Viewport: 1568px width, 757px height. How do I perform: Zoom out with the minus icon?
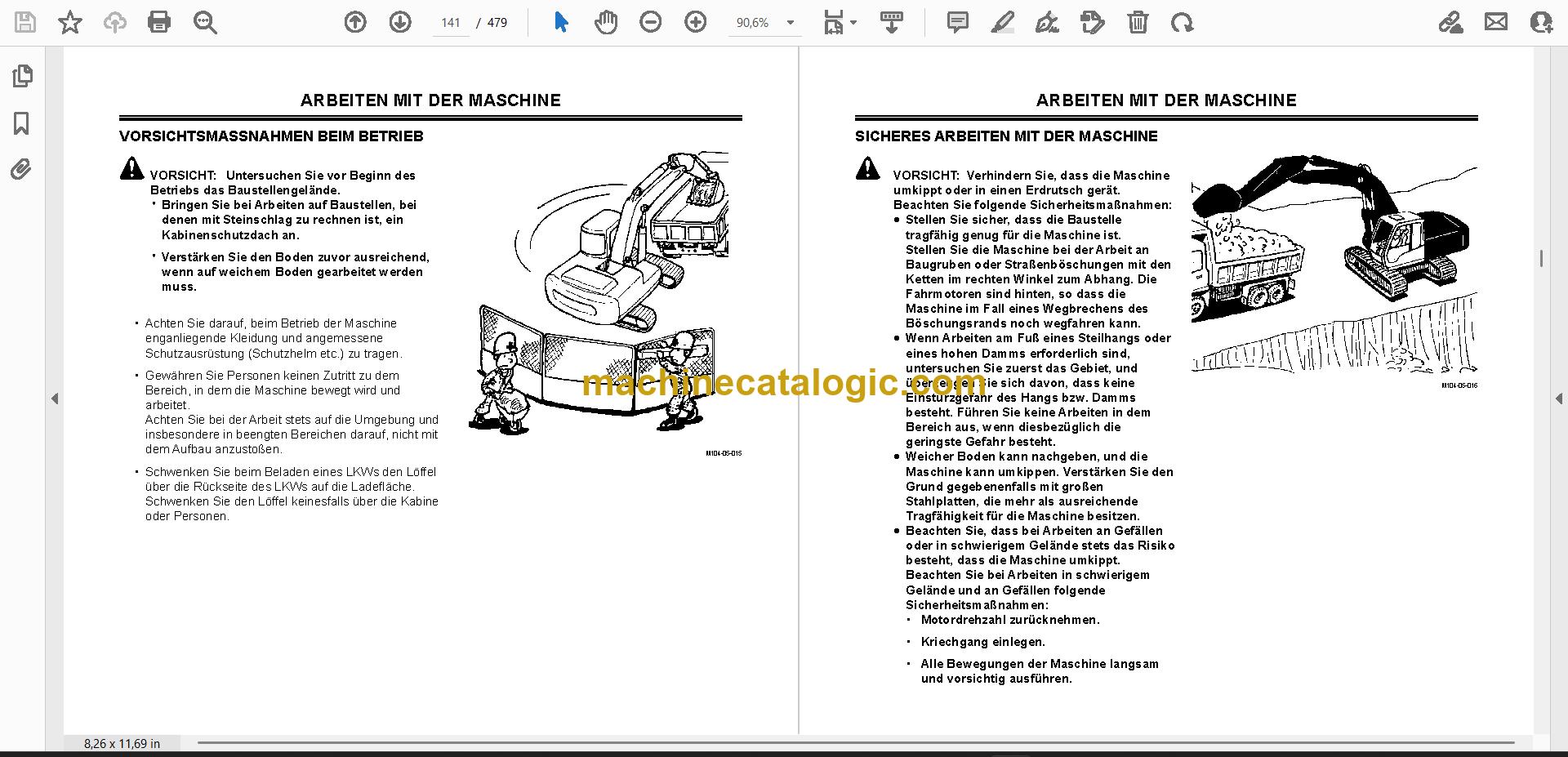pos(651,22)
